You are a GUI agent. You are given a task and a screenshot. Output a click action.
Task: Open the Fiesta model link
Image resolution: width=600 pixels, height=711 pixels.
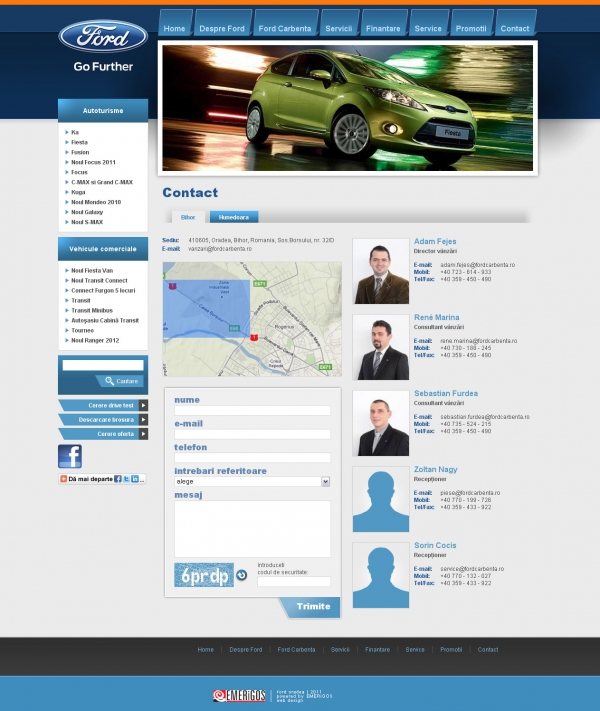pyautogui.click(x=79, y=142)
